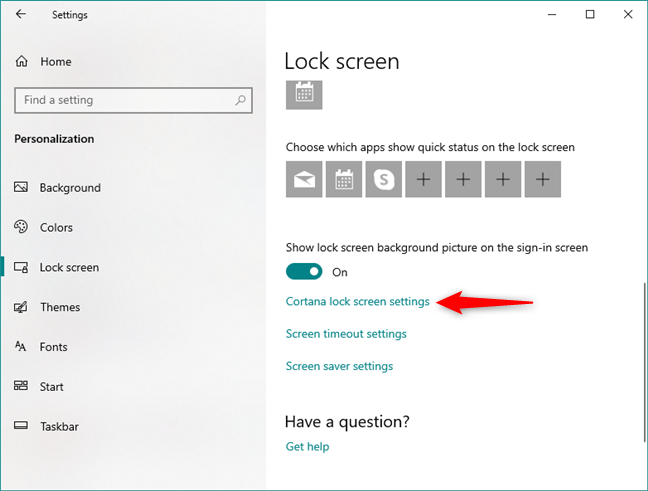Open the Fonts section
648x491 pixels.
(54, 347)
